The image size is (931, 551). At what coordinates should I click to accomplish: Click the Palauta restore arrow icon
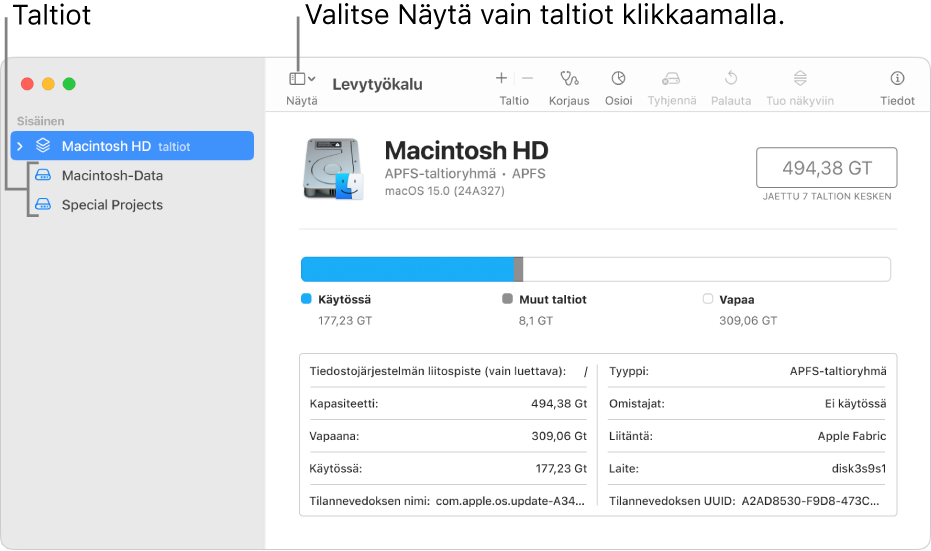click(731, 78)
